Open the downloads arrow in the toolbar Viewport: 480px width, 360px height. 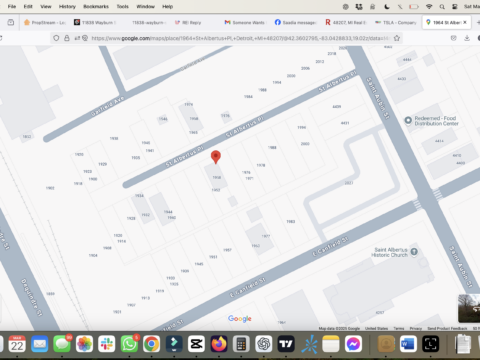click(x=467, y=38)
